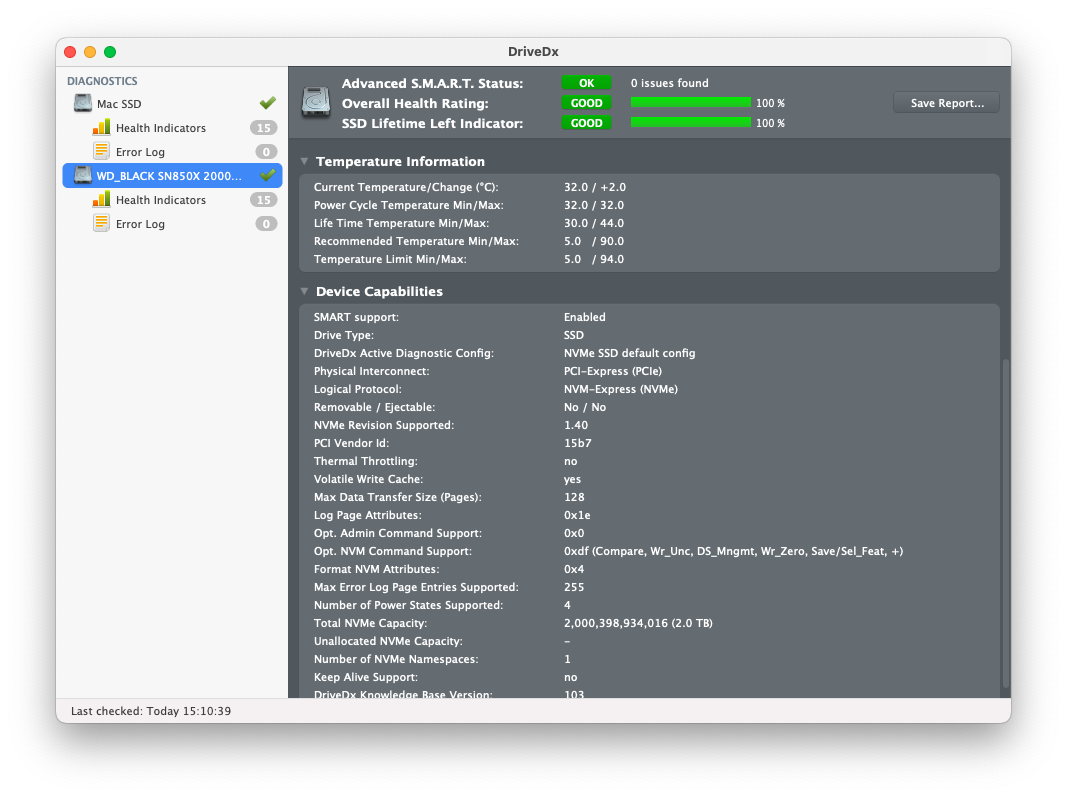1067x797 pixels.
Task: Click the vertical scrollbar in details pane
Action: click(x=1005, y=523)
